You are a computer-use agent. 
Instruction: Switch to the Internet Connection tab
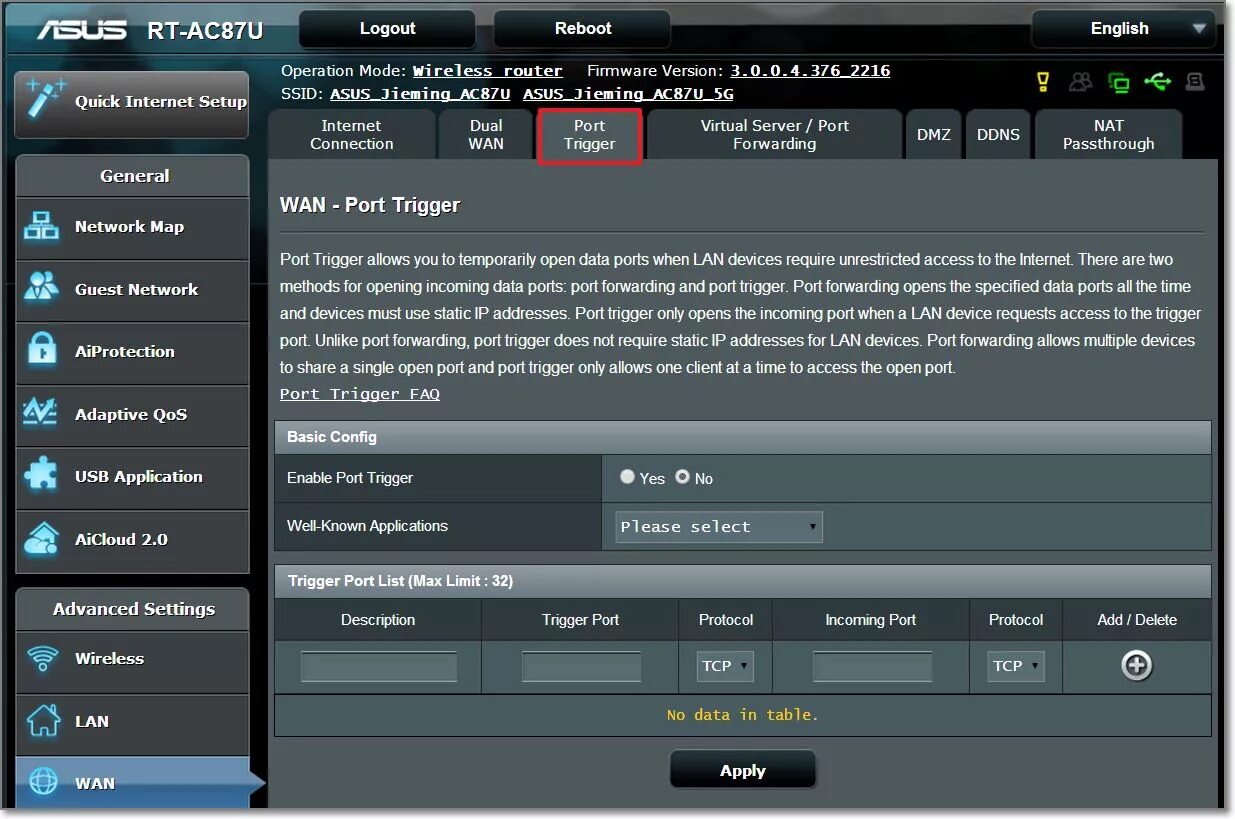point(352,135)
